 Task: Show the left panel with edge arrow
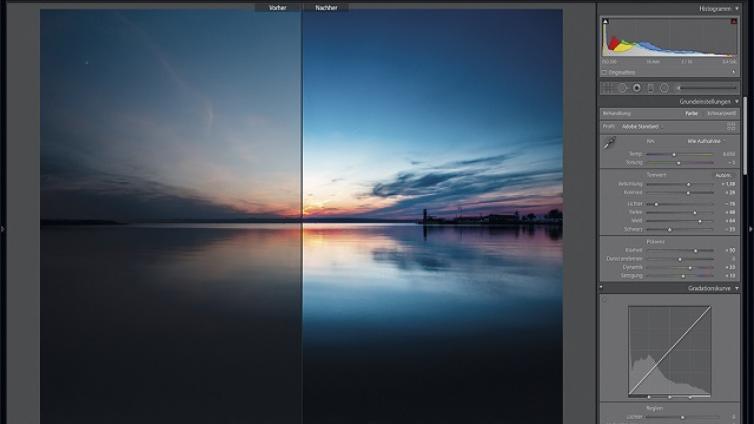coord(2,229)
